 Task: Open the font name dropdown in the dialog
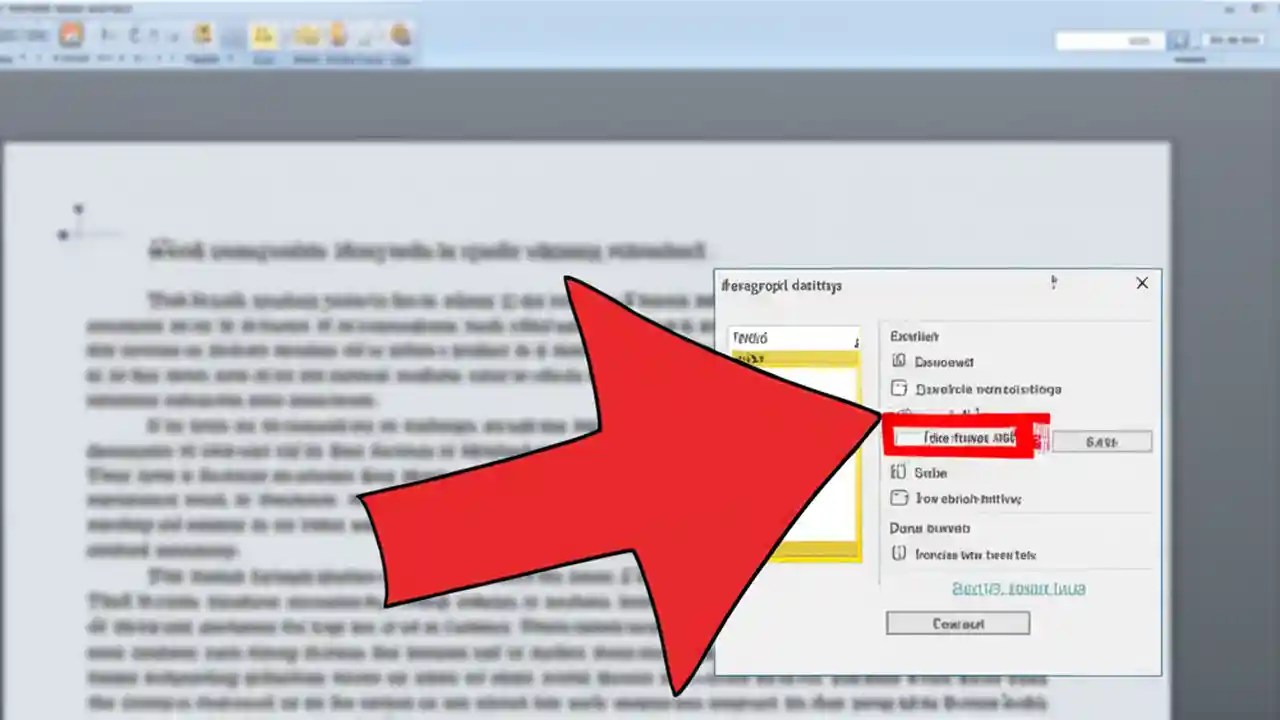[793, 337]
